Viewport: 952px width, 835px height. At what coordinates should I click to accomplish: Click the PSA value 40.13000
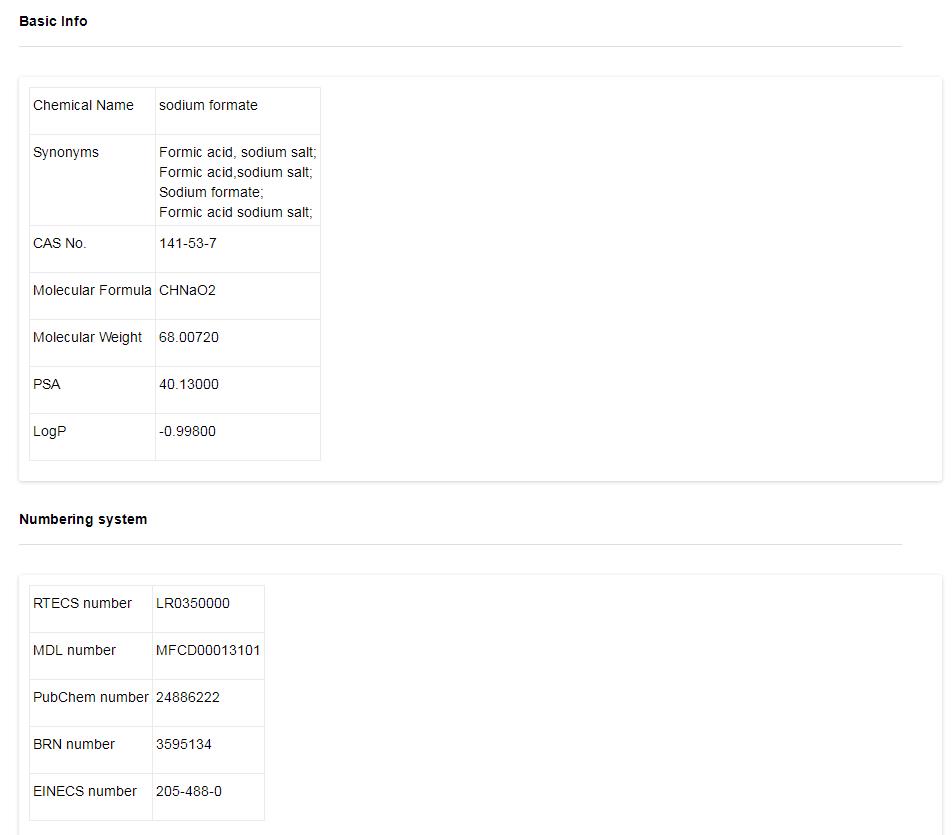189,384
